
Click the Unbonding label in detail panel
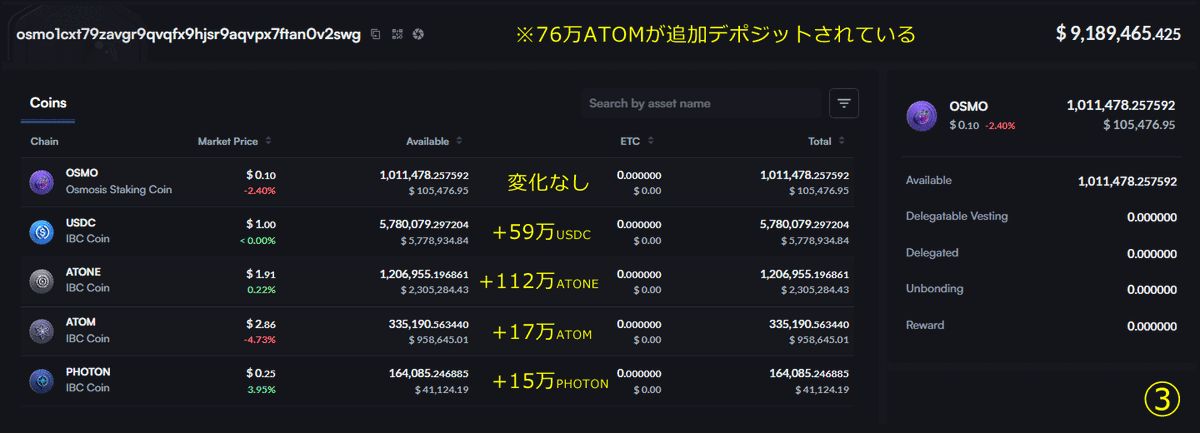(x=934, y=289)
